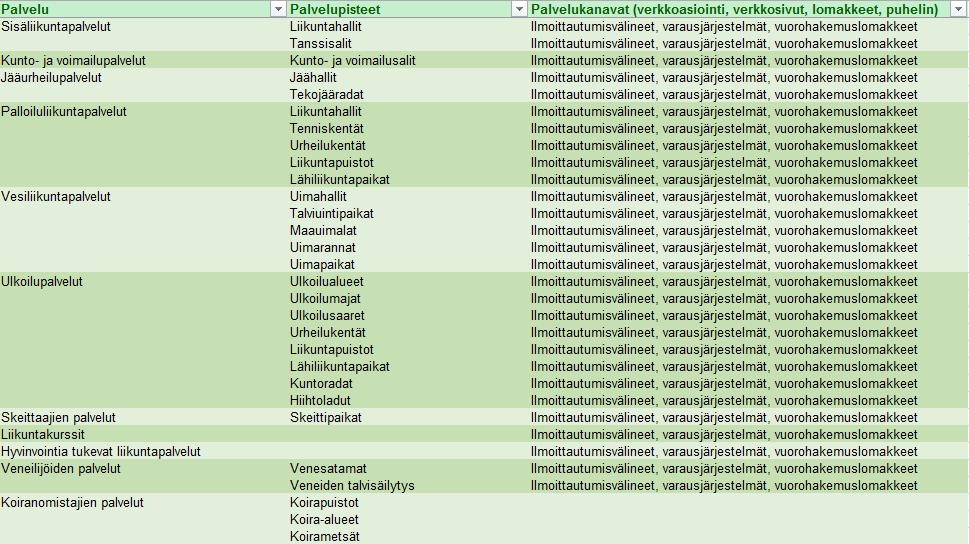The height and width of the screenshot is (544, 969).
Task: Click the Hyvinvointia tukevat liikuntapalvelut cell
Action: point(143,451)
